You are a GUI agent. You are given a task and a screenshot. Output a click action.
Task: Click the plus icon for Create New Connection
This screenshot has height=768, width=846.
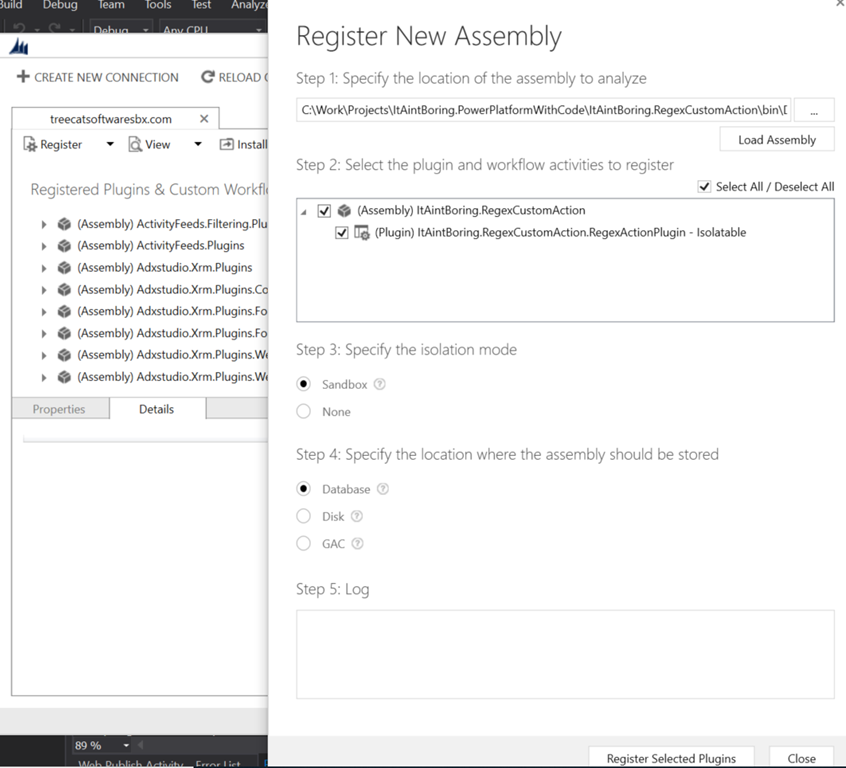pyautogui.click(x=23, y=77)
